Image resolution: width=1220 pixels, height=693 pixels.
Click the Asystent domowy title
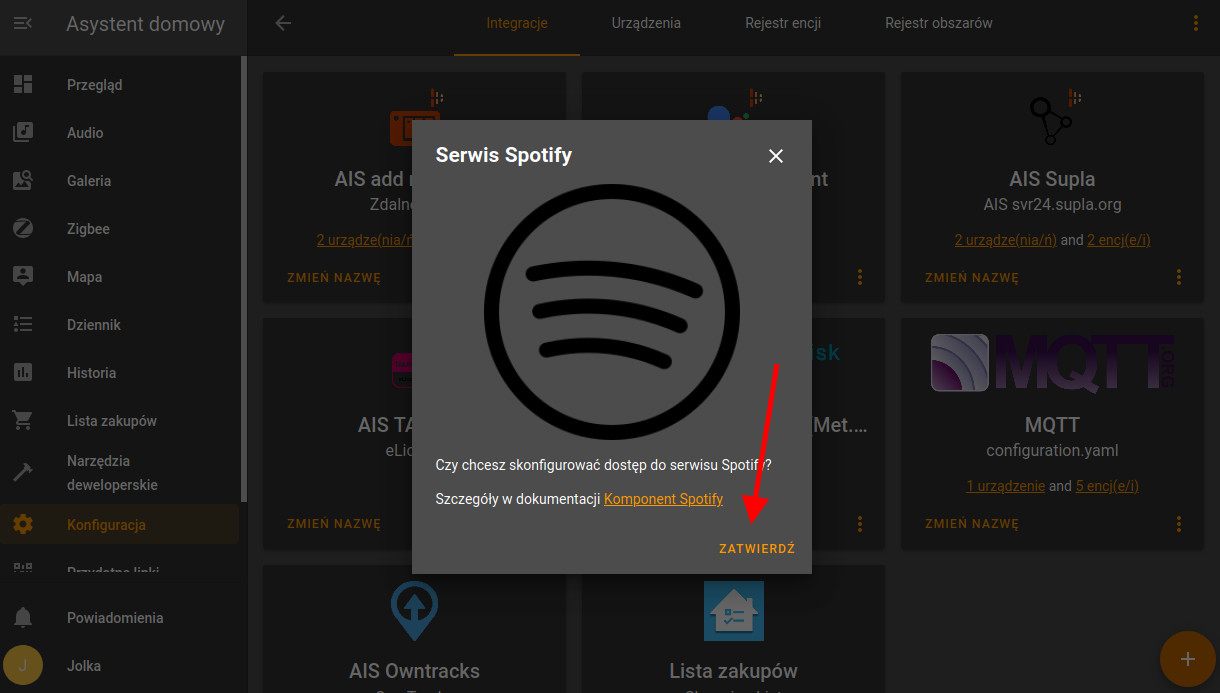(x=146, y=24)
